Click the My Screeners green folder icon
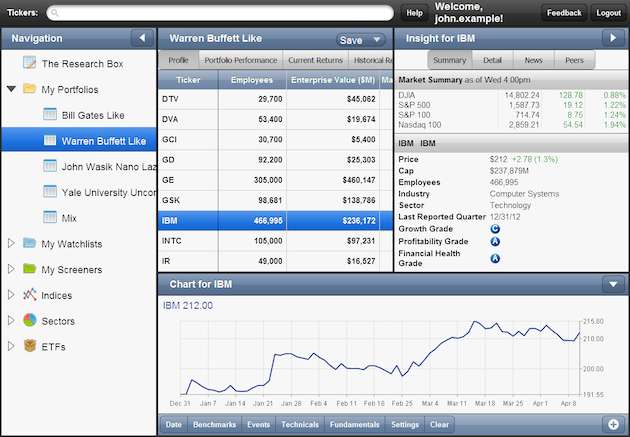The image size is (630, 437). [x=29, y=268]
